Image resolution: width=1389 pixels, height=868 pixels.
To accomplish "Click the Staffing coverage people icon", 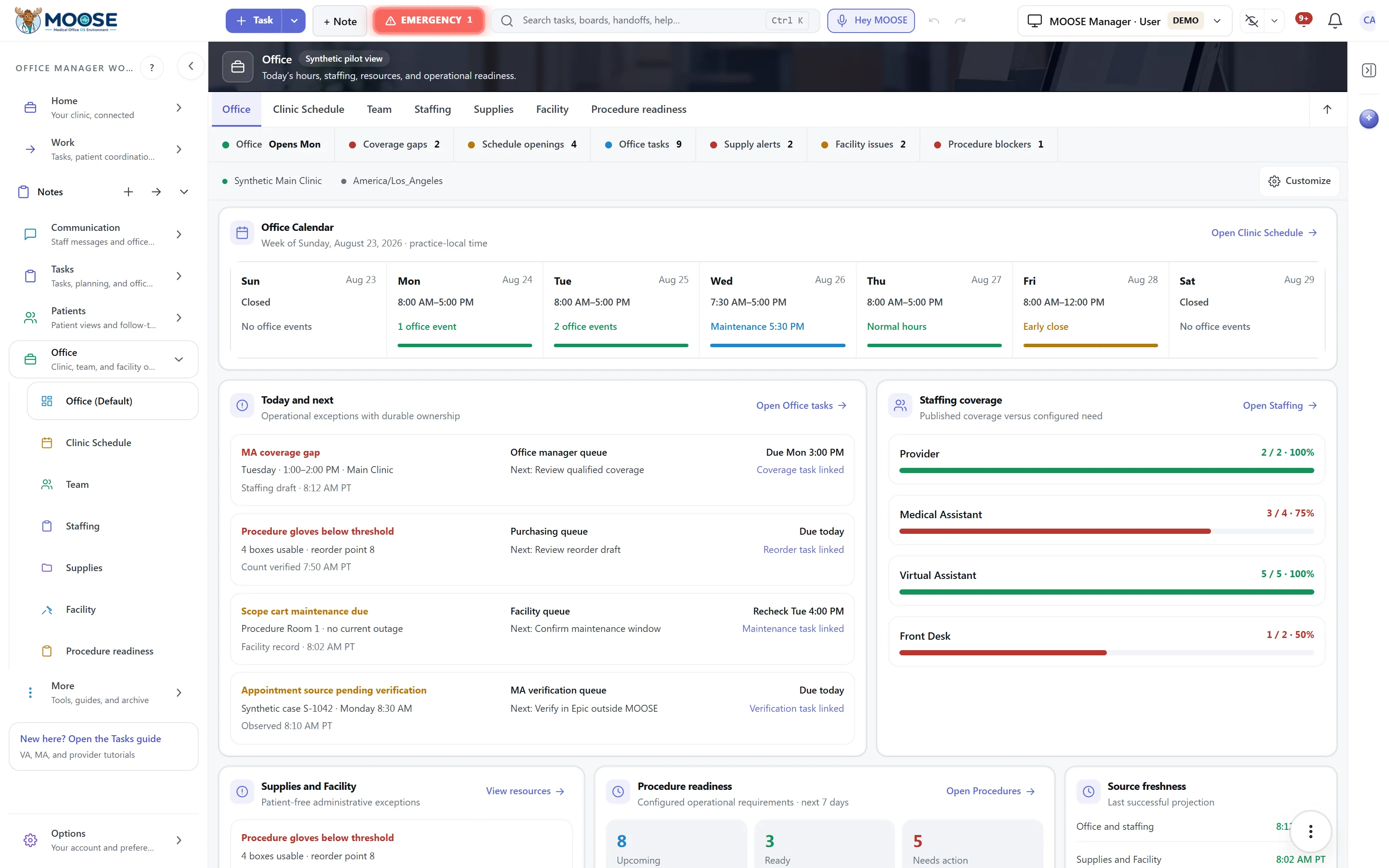I will [901, 405].
